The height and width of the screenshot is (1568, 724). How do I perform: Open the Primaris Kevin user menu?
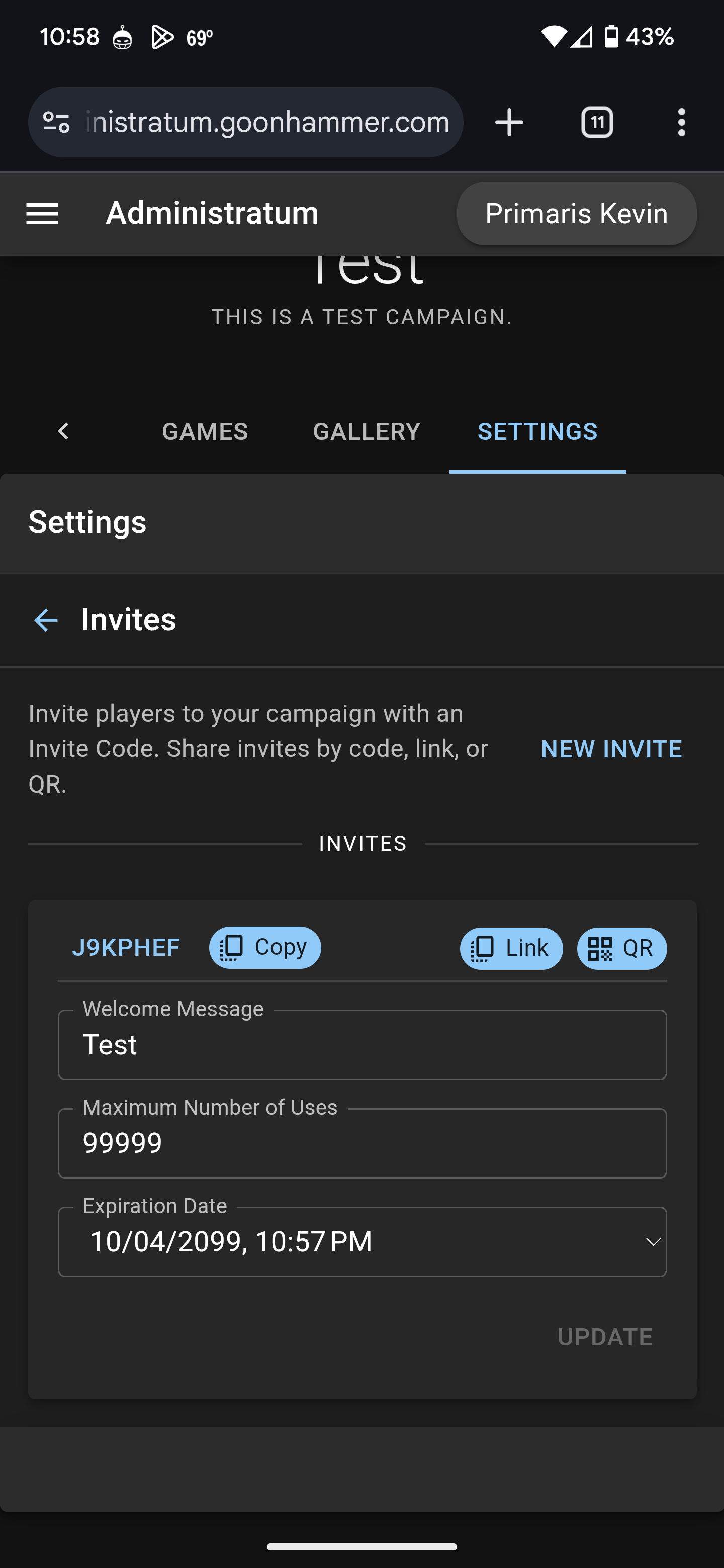576,214
